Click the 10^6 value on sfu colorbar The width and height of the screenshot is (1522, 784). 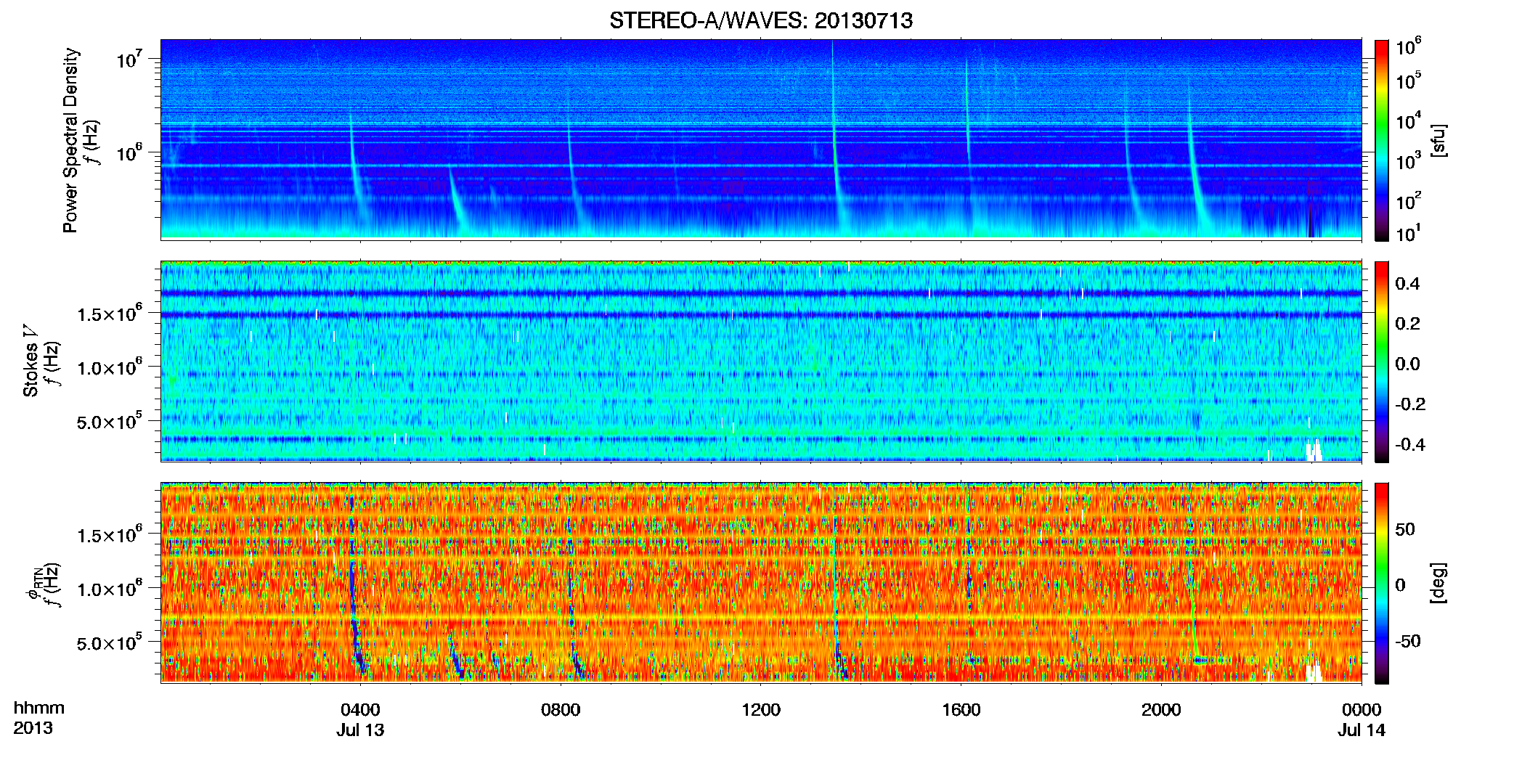[x=1409, y=47]
